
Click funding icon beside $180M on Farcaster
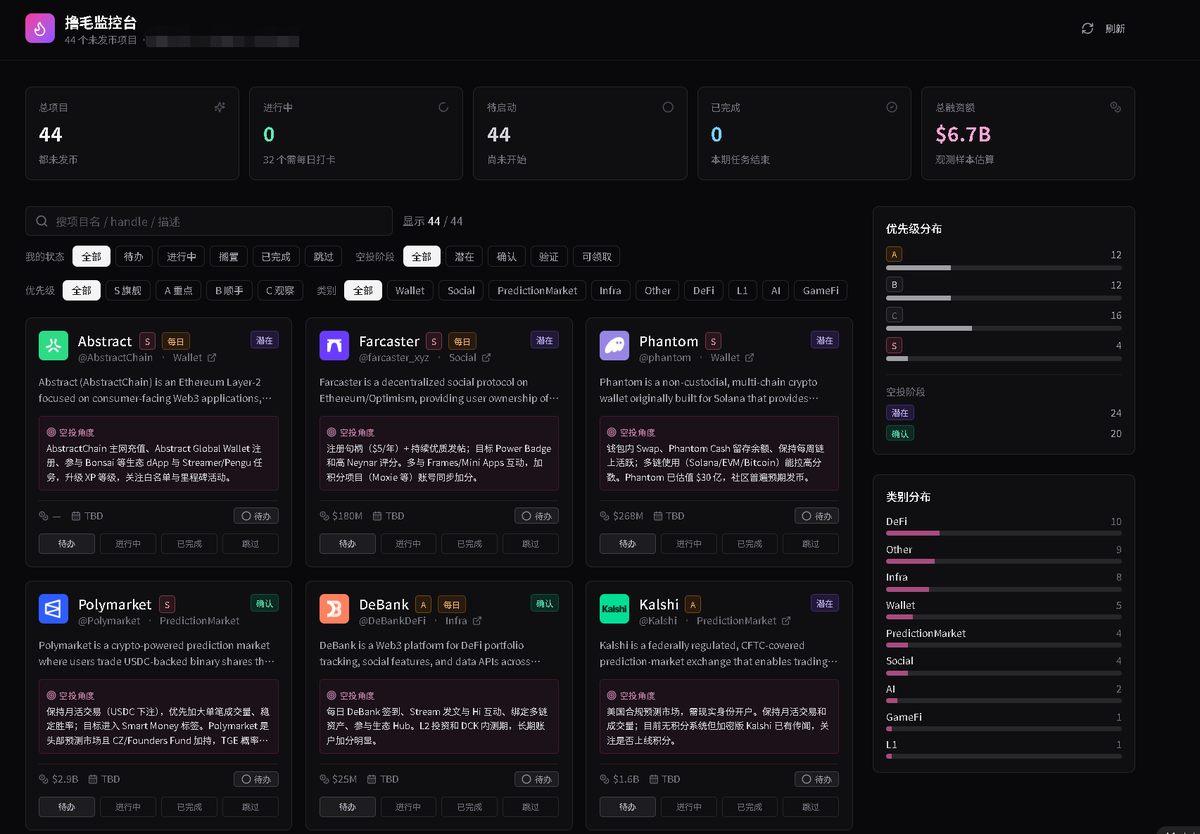point(324,516)
